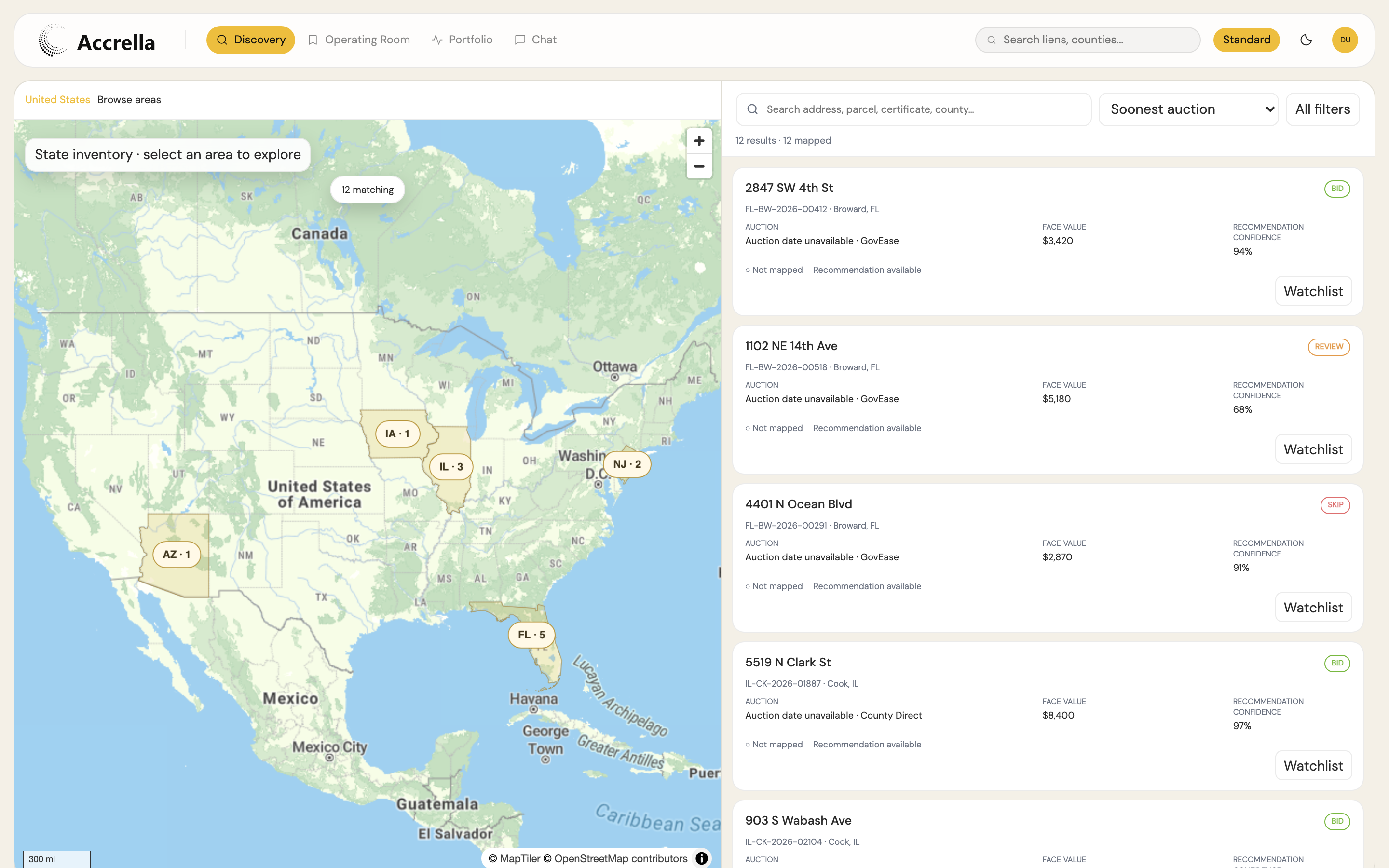Select the FL · 5 state marker
This screenshot has height=868, width=1389.
[x=531, y=635]
